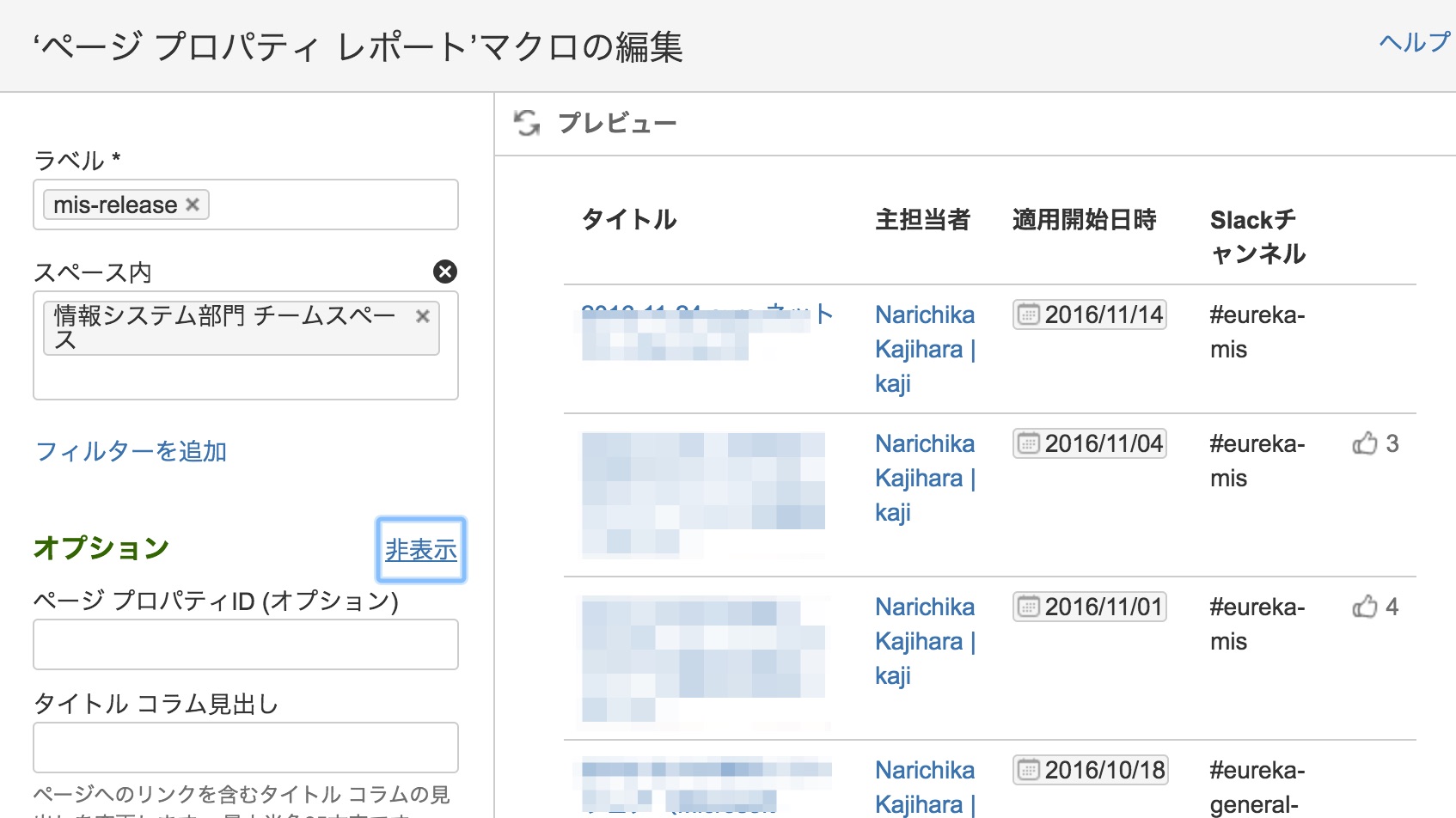Select author link Narichika Kajihara | kaji
Screen dimensions: 1456x818
[924, 348]
